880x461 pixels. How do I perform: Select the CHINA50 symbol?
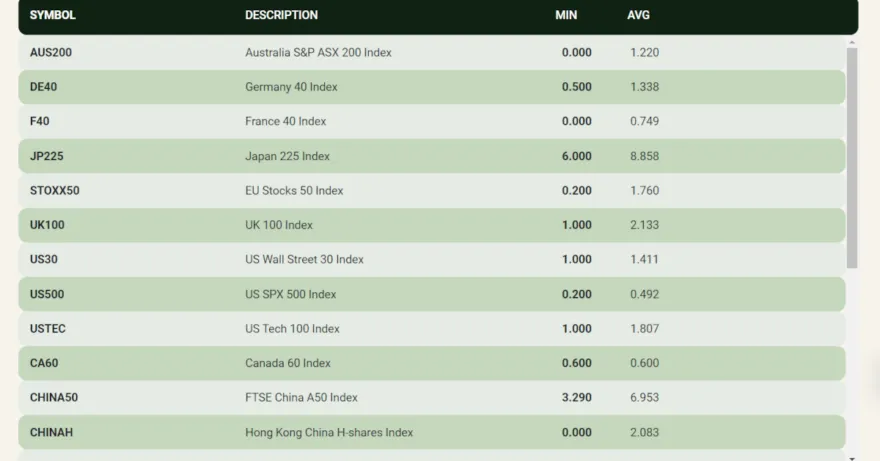coord(54,397)
